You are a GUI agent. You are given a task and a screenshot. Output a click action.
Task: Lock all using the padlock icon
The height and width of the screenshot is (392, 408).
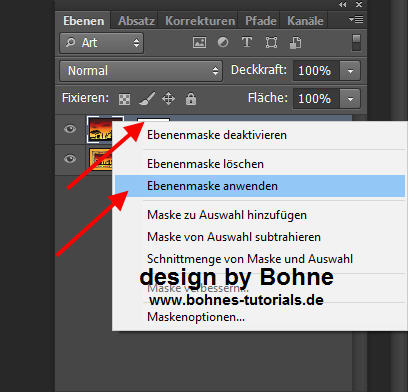coord(191,99)
